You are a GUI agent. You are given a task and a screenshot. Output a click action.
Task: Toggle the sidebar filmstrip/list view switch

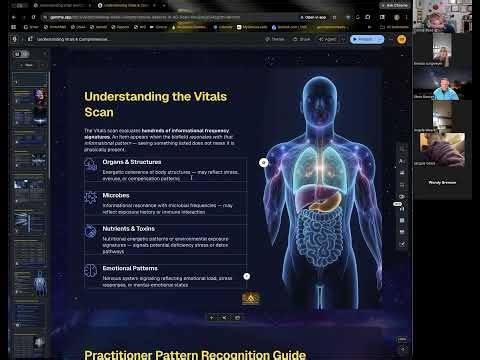[x=21, y=54]
